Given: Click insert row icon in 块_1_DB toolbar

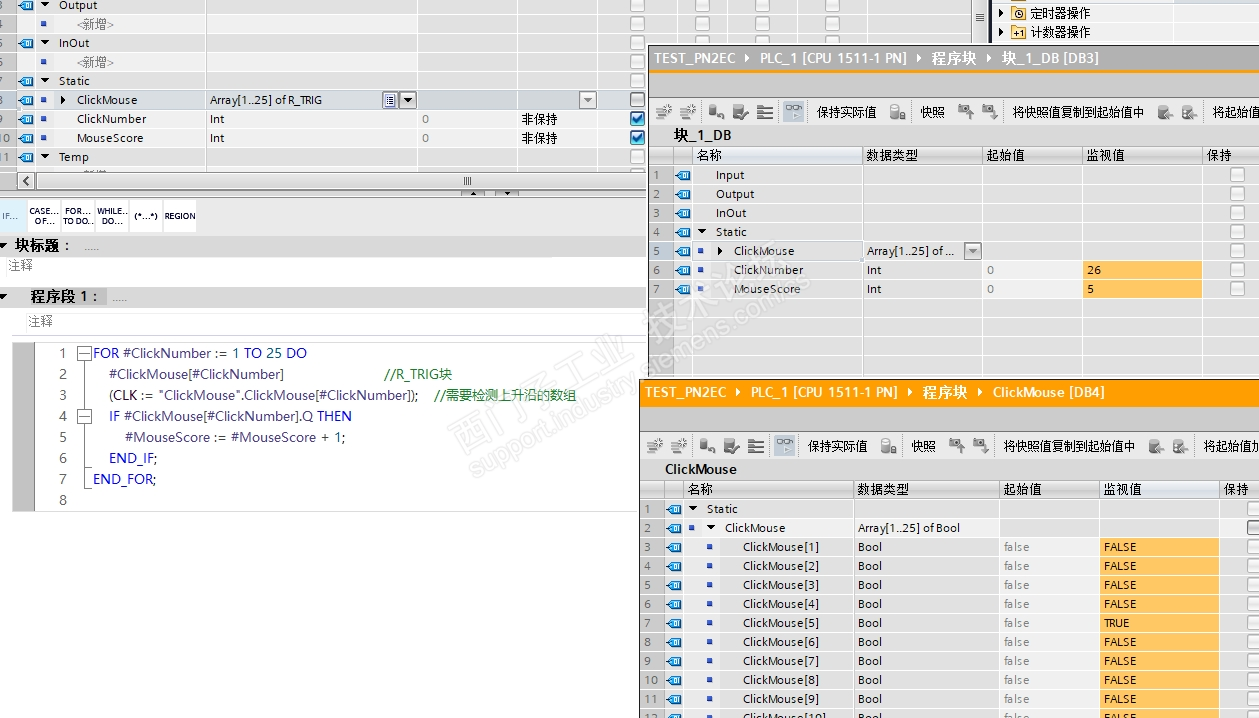Looking at the screenshot, I should (x=664, y=112).
